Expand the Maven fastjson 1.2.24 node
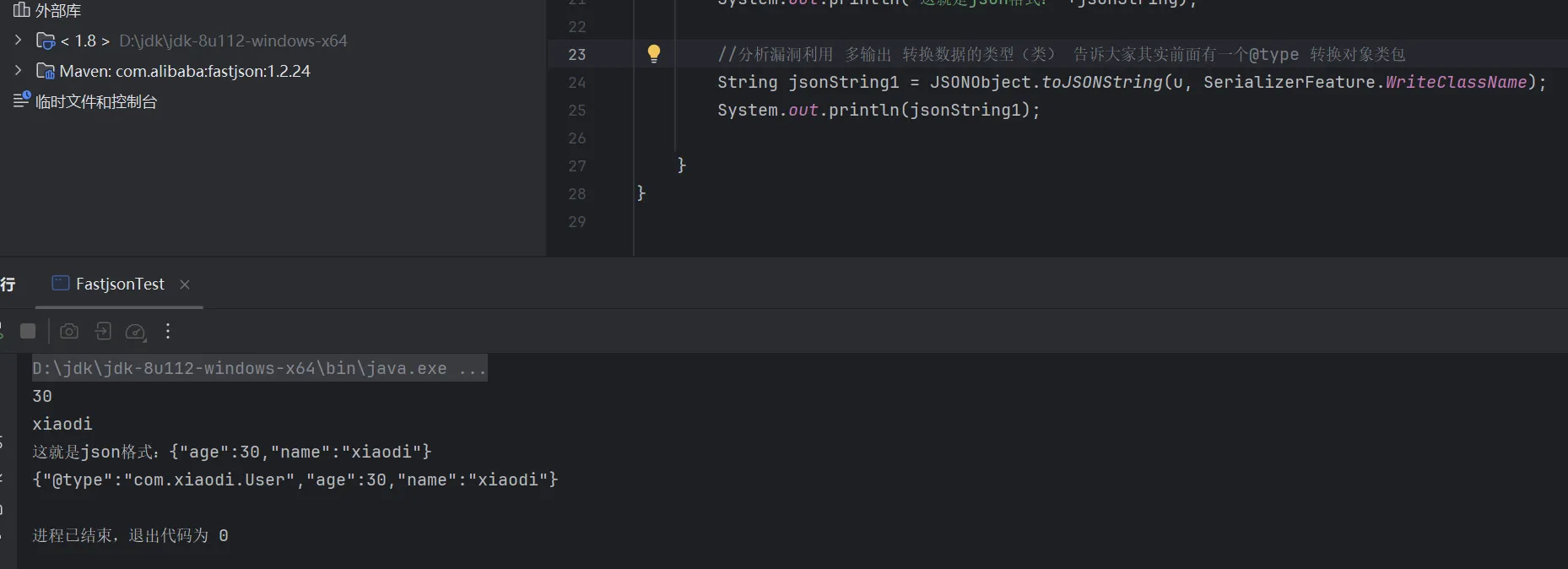Image resolution: width=1568 pixels, height=569 pixels. click(x=19, y=71)
